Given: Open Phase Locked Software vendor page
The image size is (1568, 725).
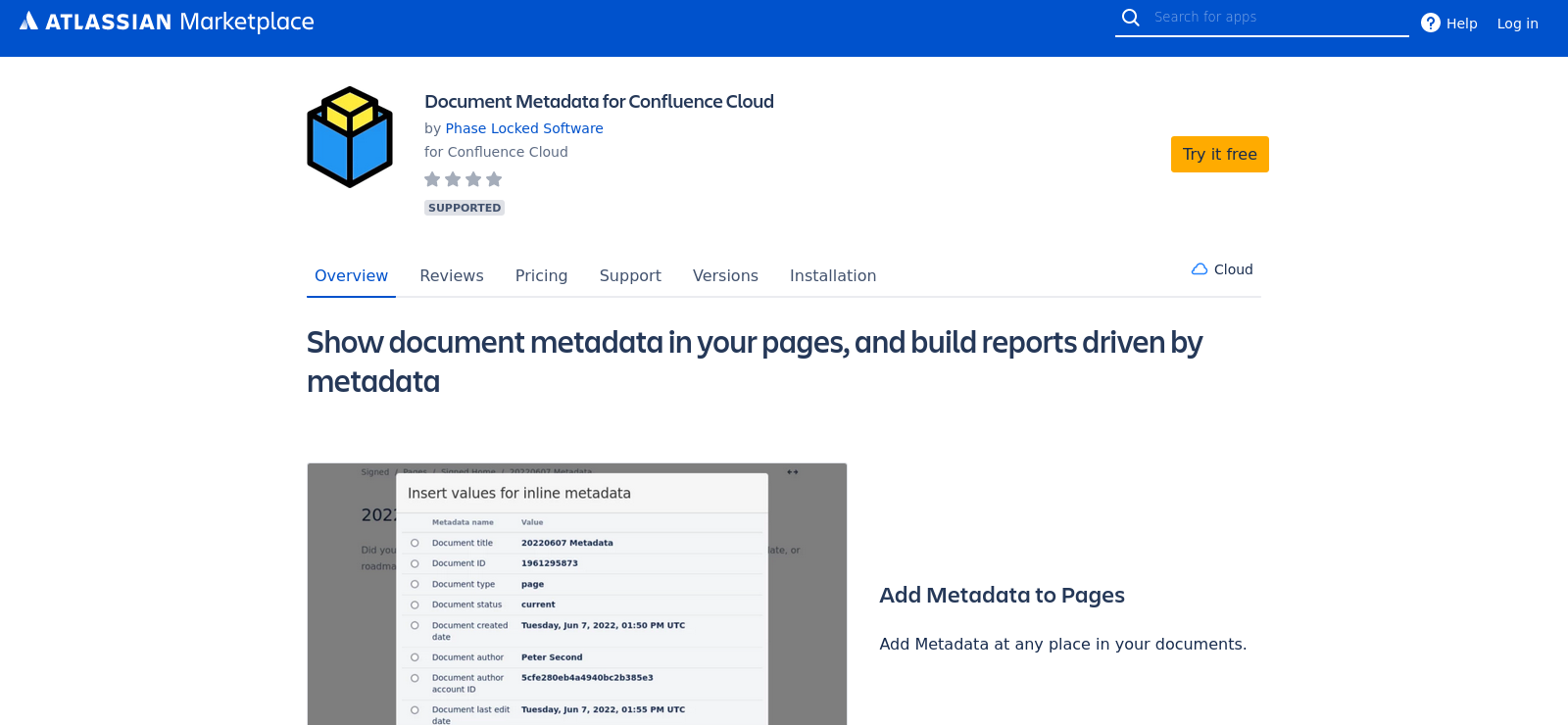Looking at the screenshot, I should [x=524, y=128].
